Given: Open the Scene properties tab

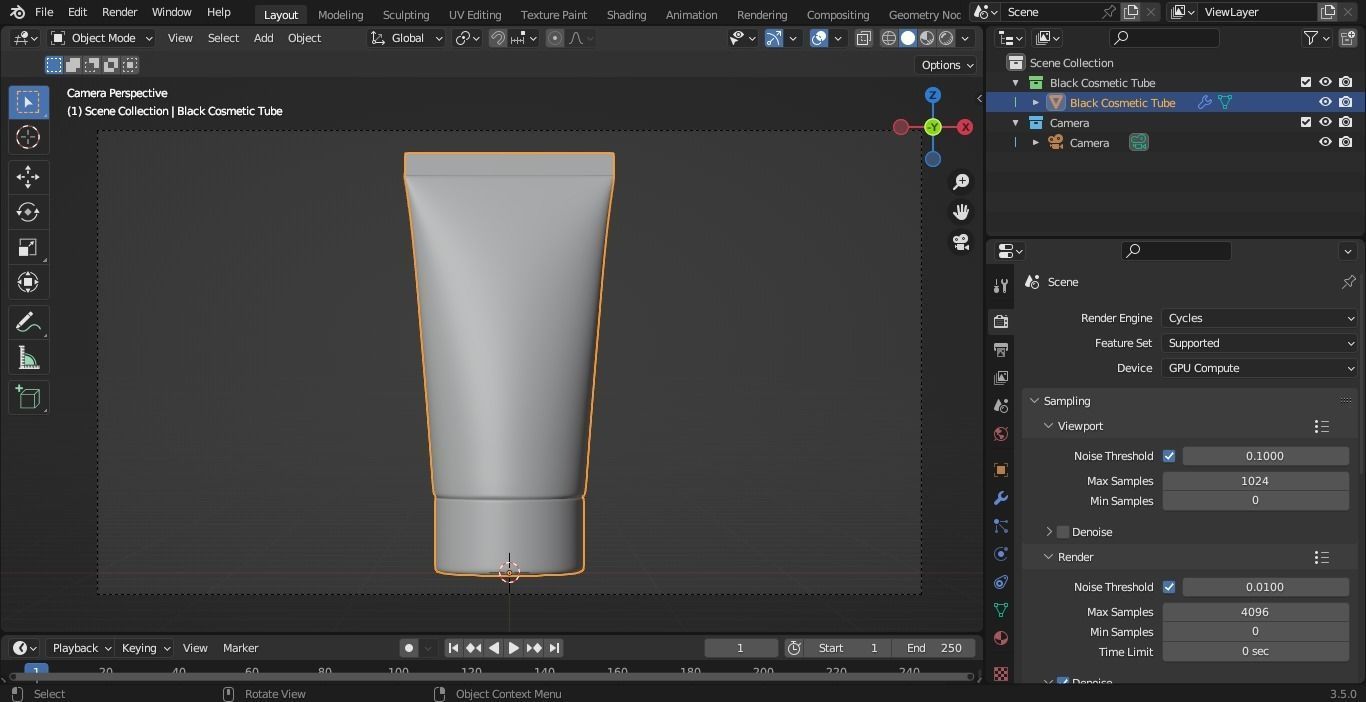Looking at the screenshot, I should click(1001, 405).
